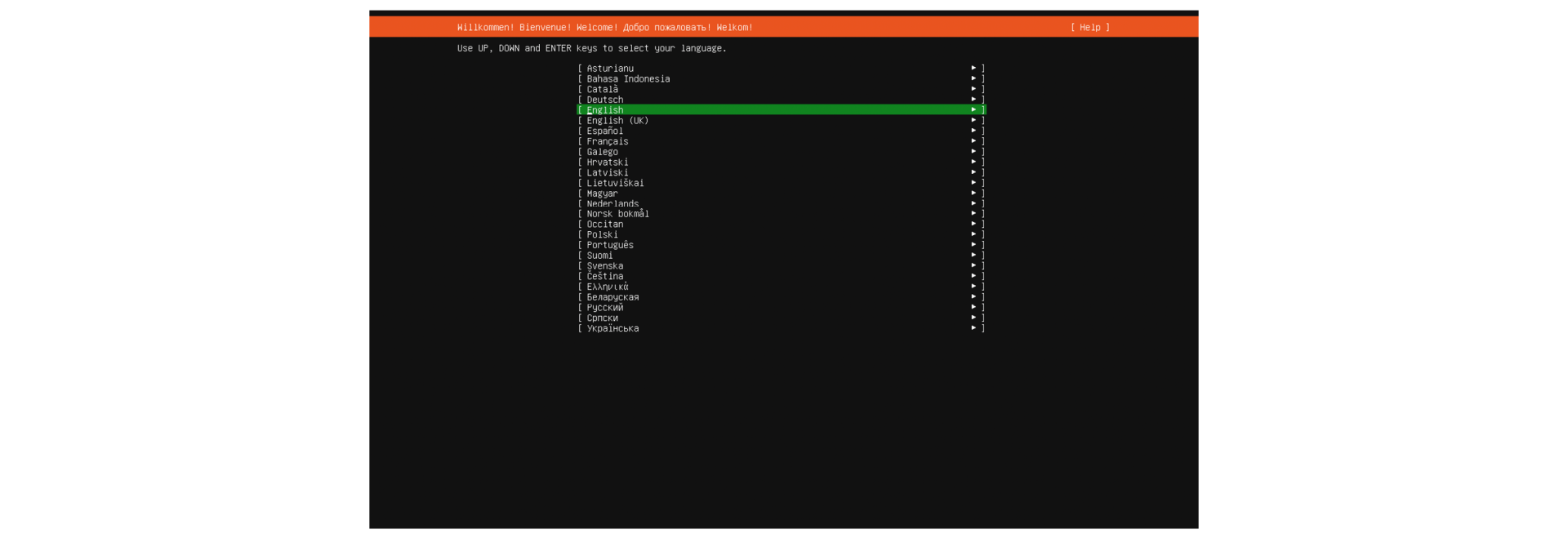This screenshot has height=543, width=1568.
Task: Click the arrow beside Latviski
Action: [x=973, y=172]
